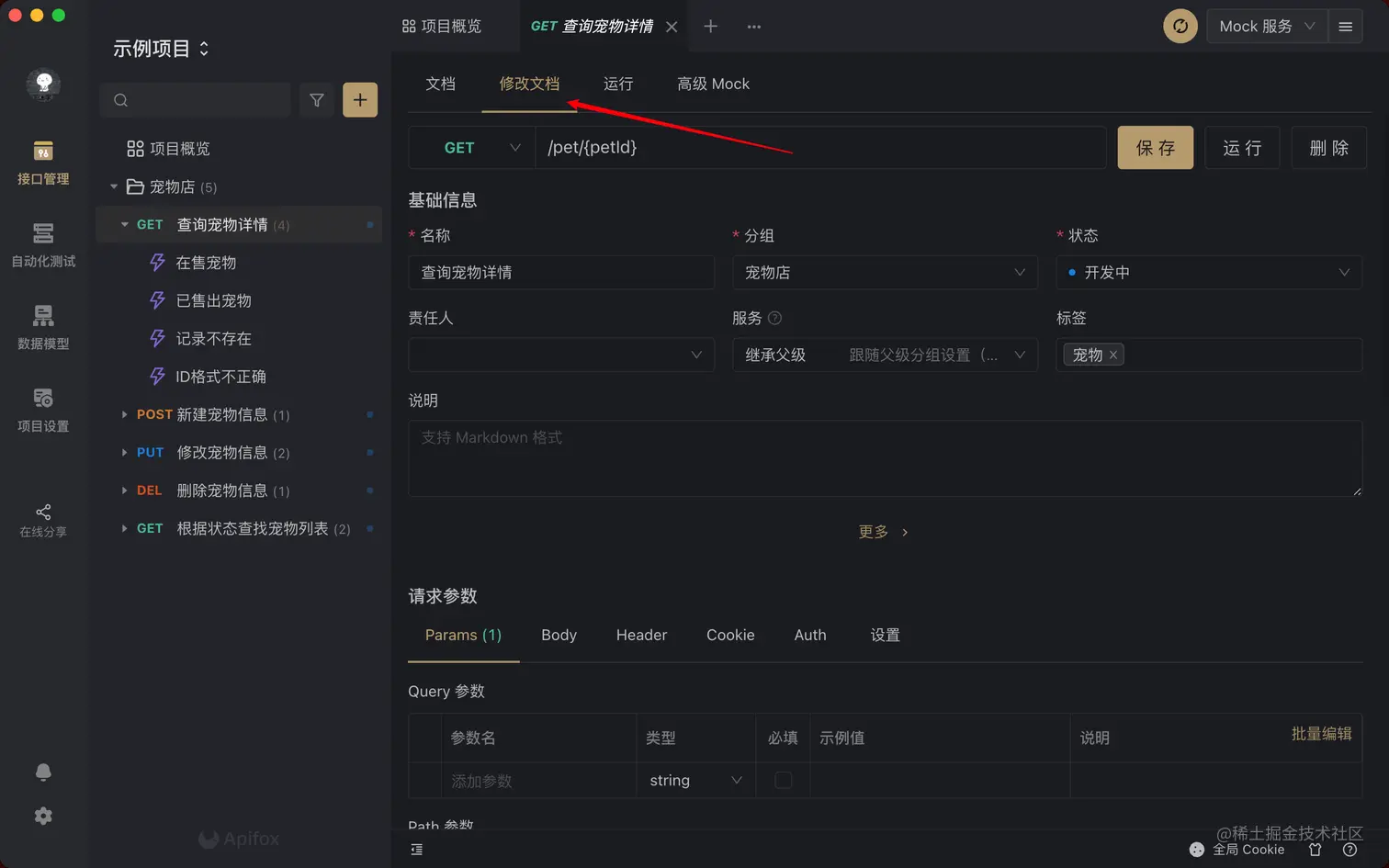Switch to the 高级 Mock tab
The height and width of the screenshot is (868, 1389).
click(713, 84)
